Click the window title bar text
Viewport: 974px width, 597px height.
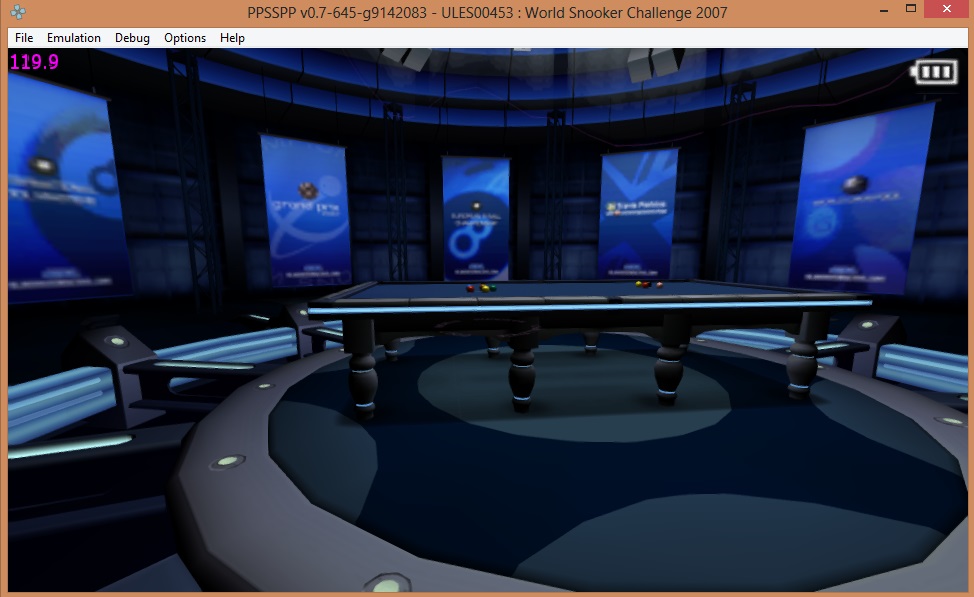click(x=487, y=13)
